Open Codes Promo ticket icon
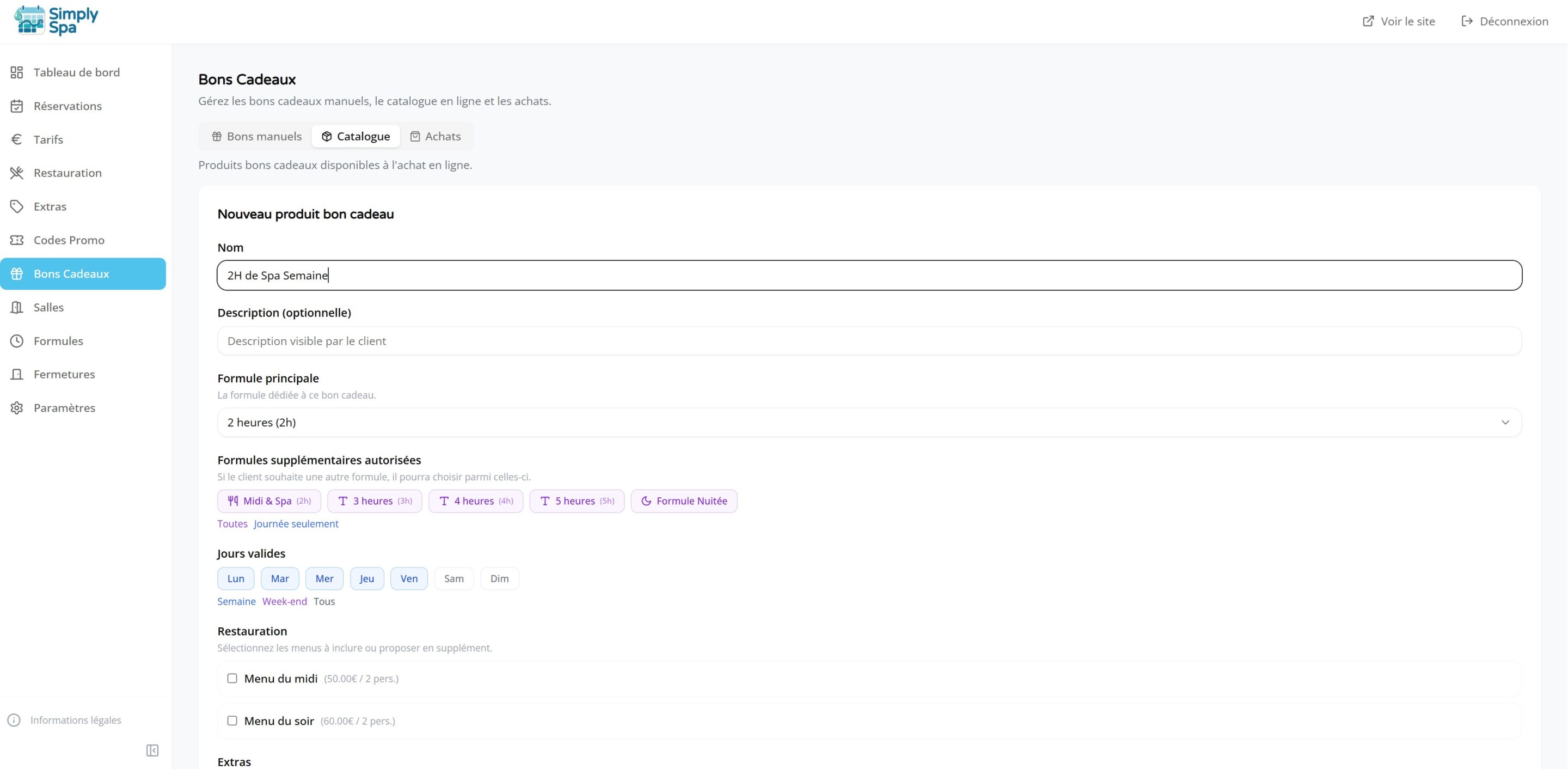 [17, 240]
